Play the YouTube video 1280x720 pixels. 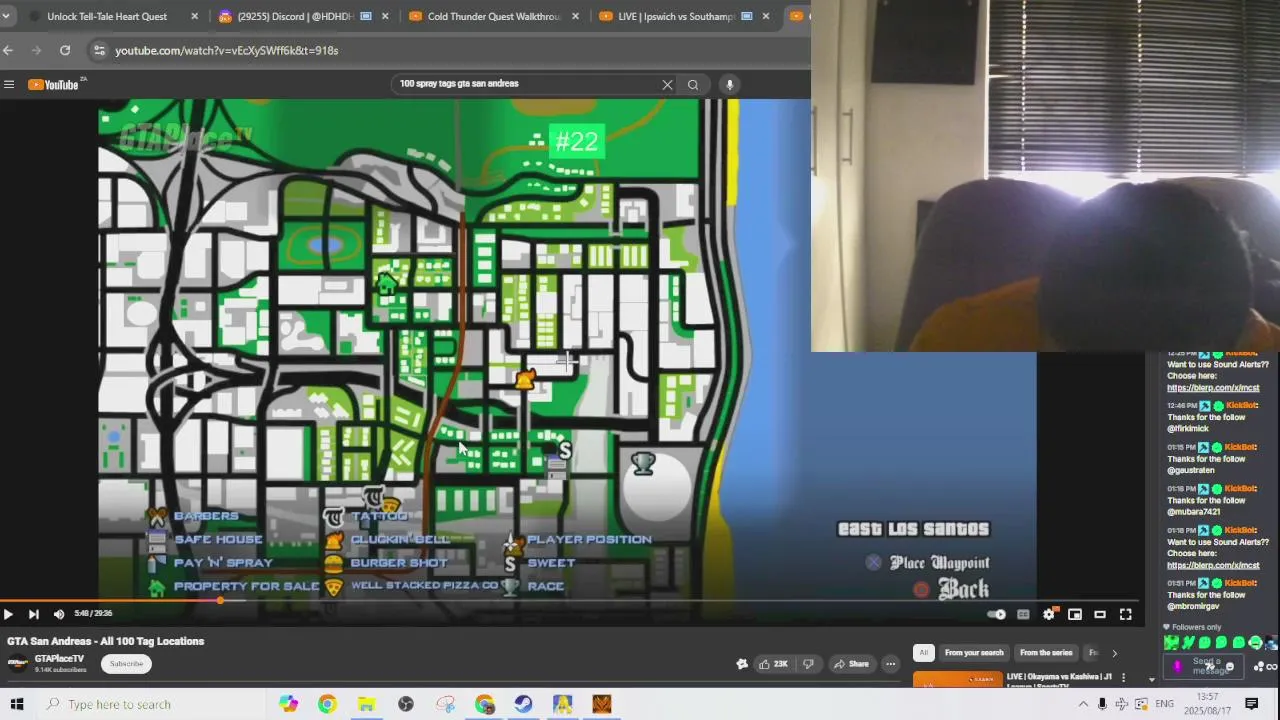(8, 614)
